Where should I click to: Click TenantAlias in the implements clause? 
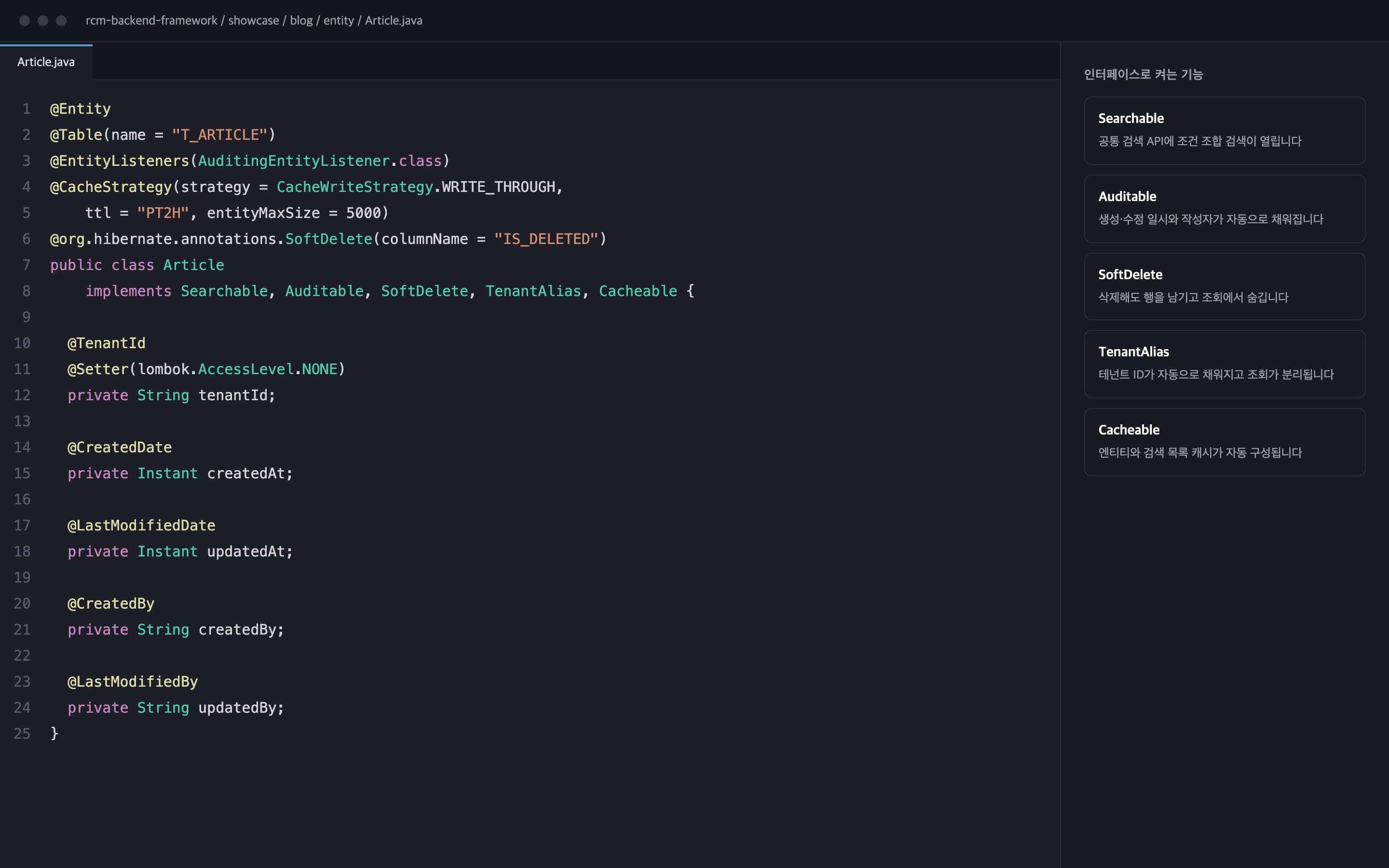tap(533, 291)
